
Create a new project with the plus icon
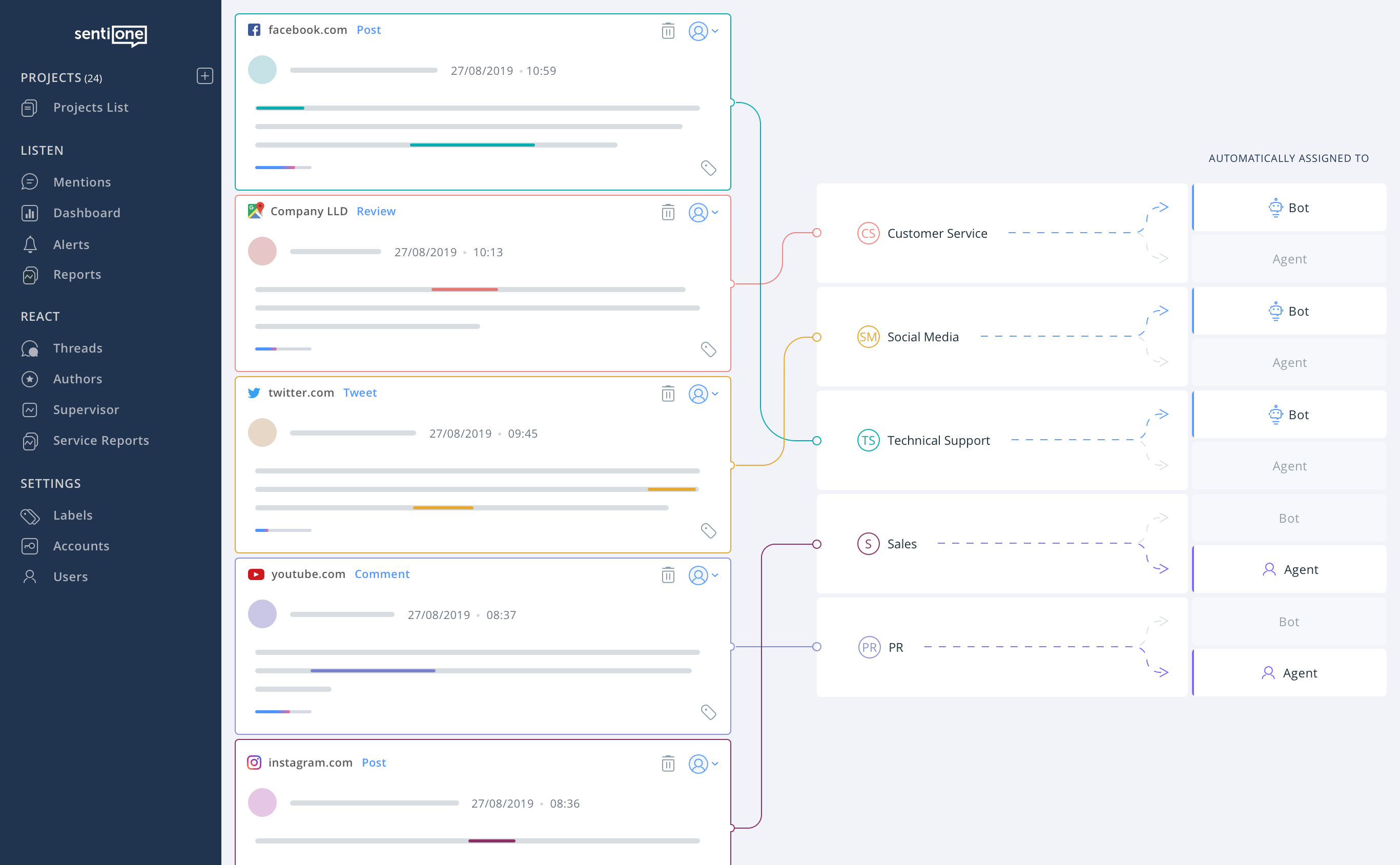pyautogui.click(x=204, y=76)
